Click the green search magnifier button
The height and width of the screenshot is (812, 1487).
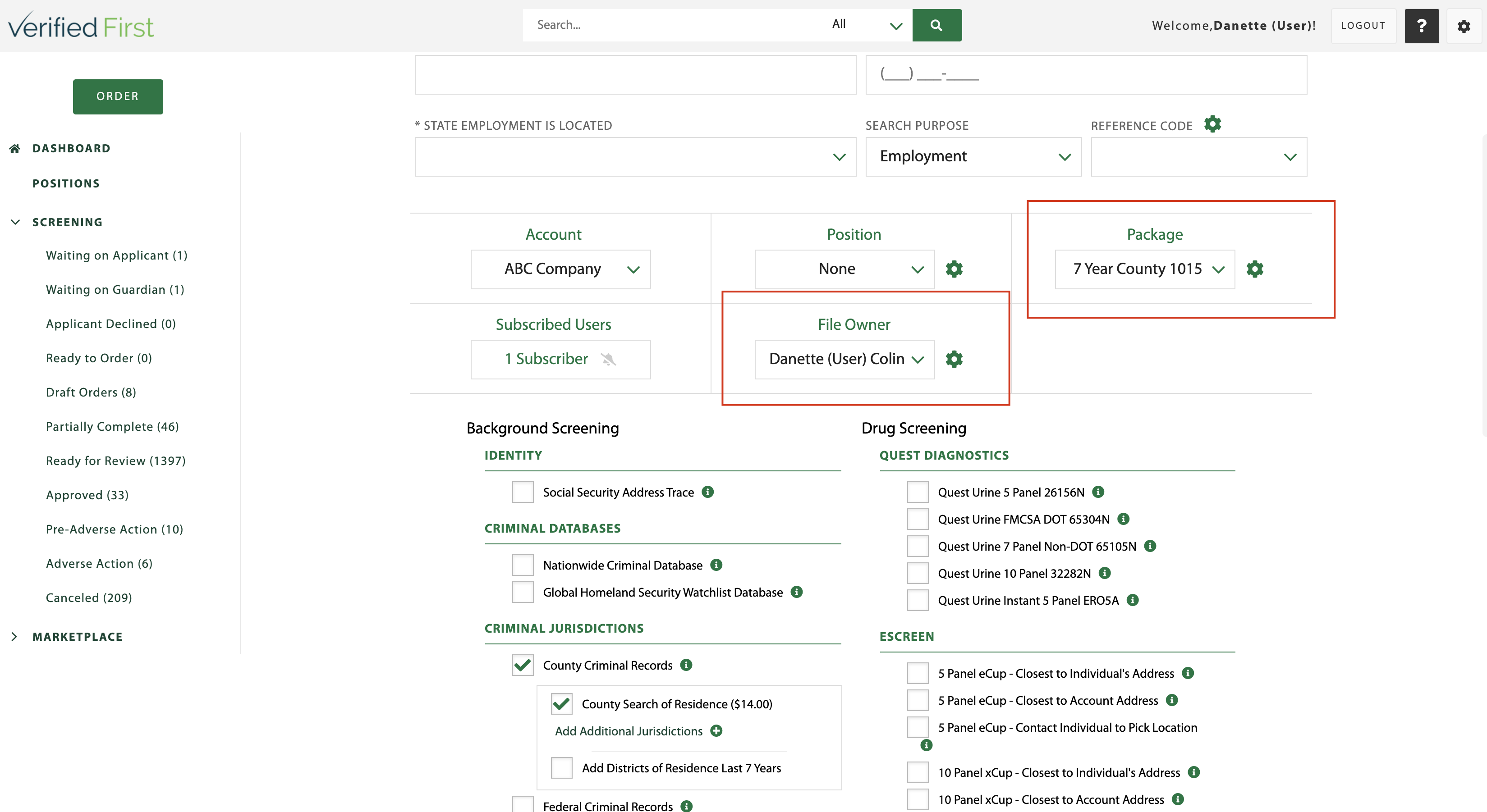coord(936,25)
